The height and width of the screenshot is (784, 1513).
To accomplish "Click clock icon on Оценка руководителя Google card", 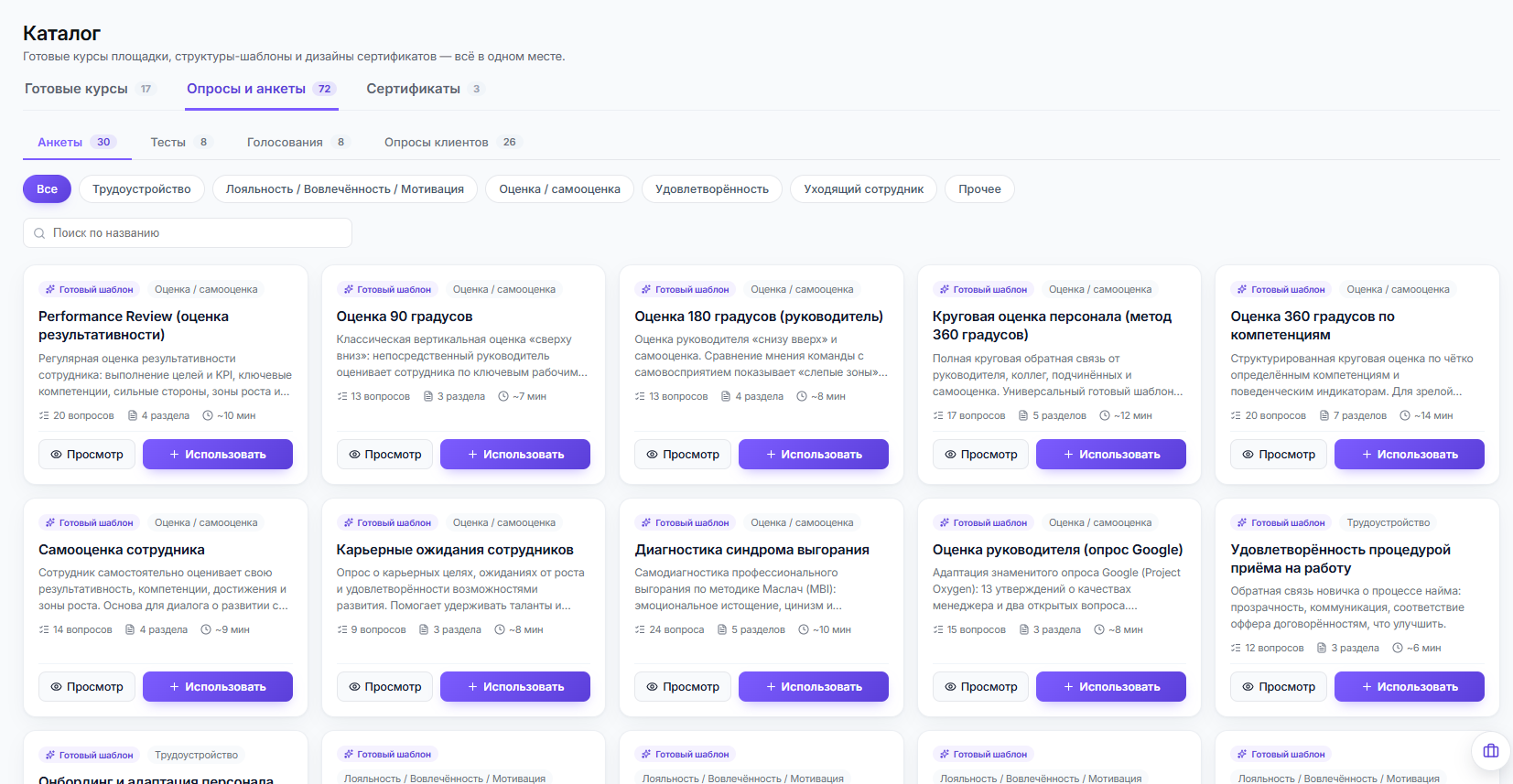I will [x=1099, y=630].
